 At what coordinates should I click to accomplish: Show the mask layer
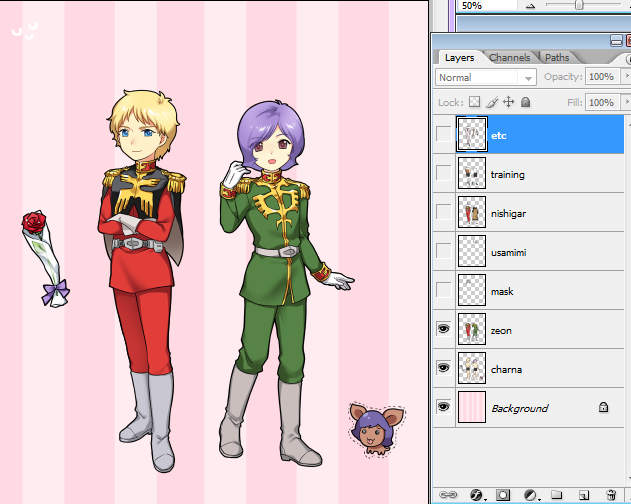443,290
